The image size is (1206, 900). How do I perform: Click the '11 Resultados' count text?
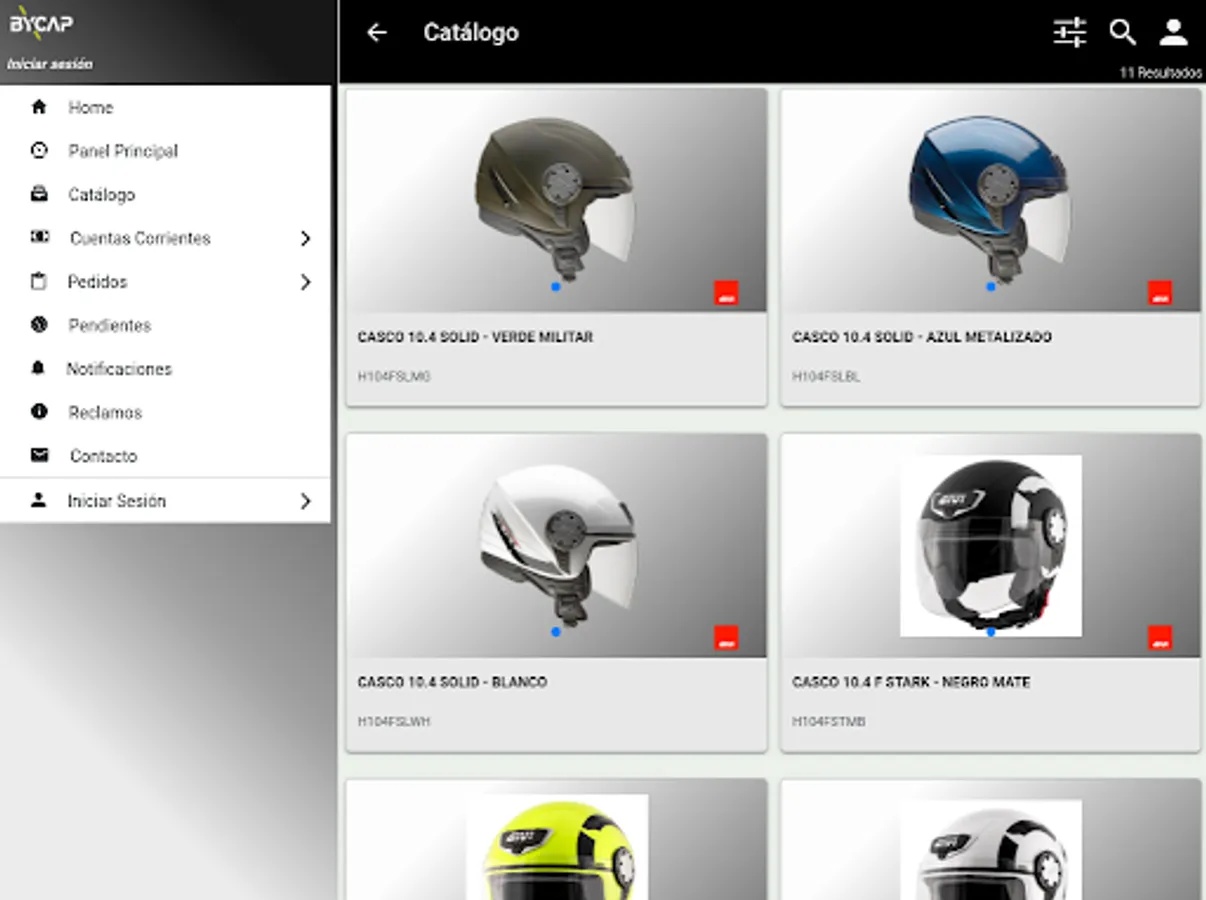(1160, 73)
